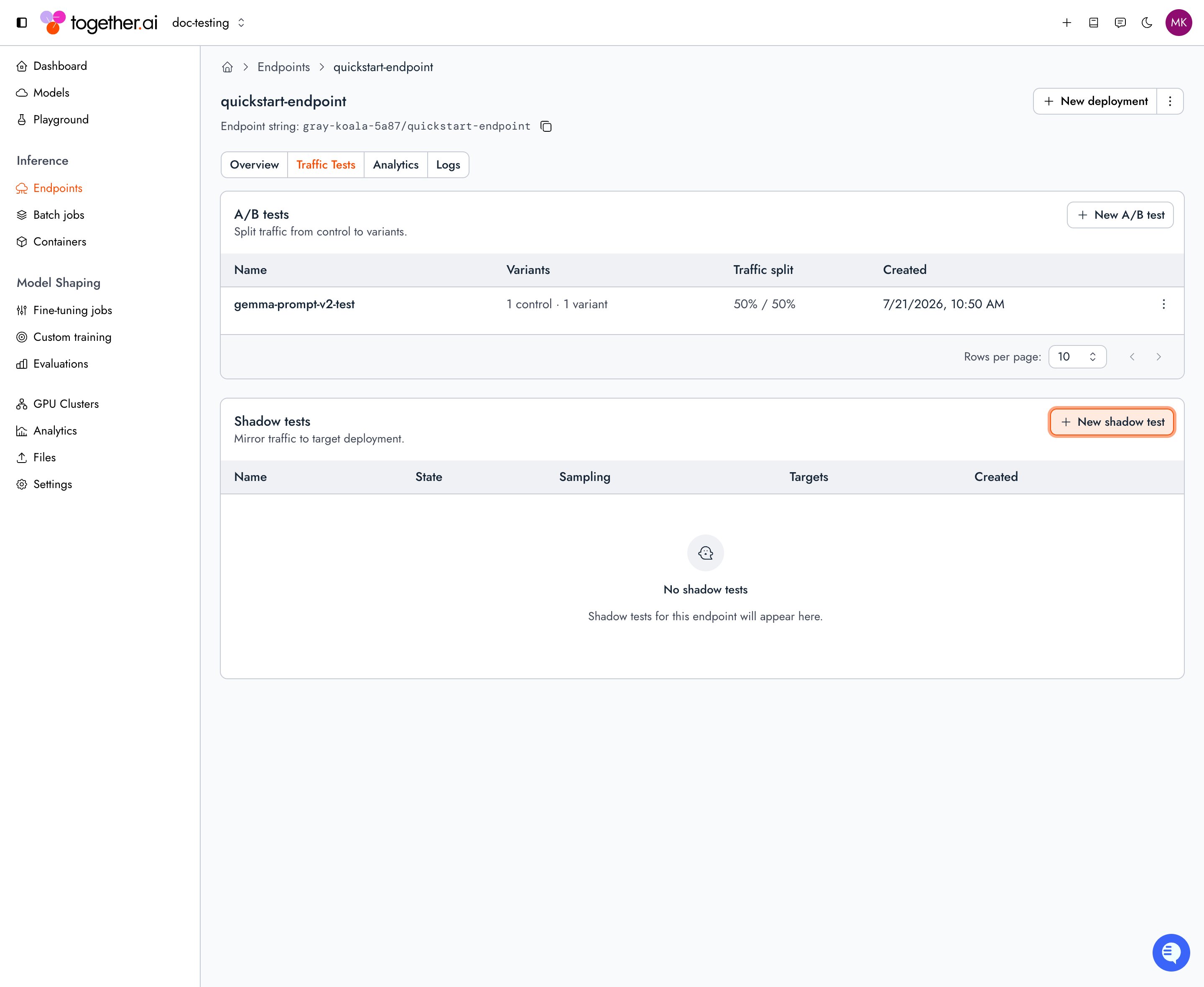Click New deployment button
Image resolution: width=1204 pixels, height=987 pixels.
pos(1095,101)
